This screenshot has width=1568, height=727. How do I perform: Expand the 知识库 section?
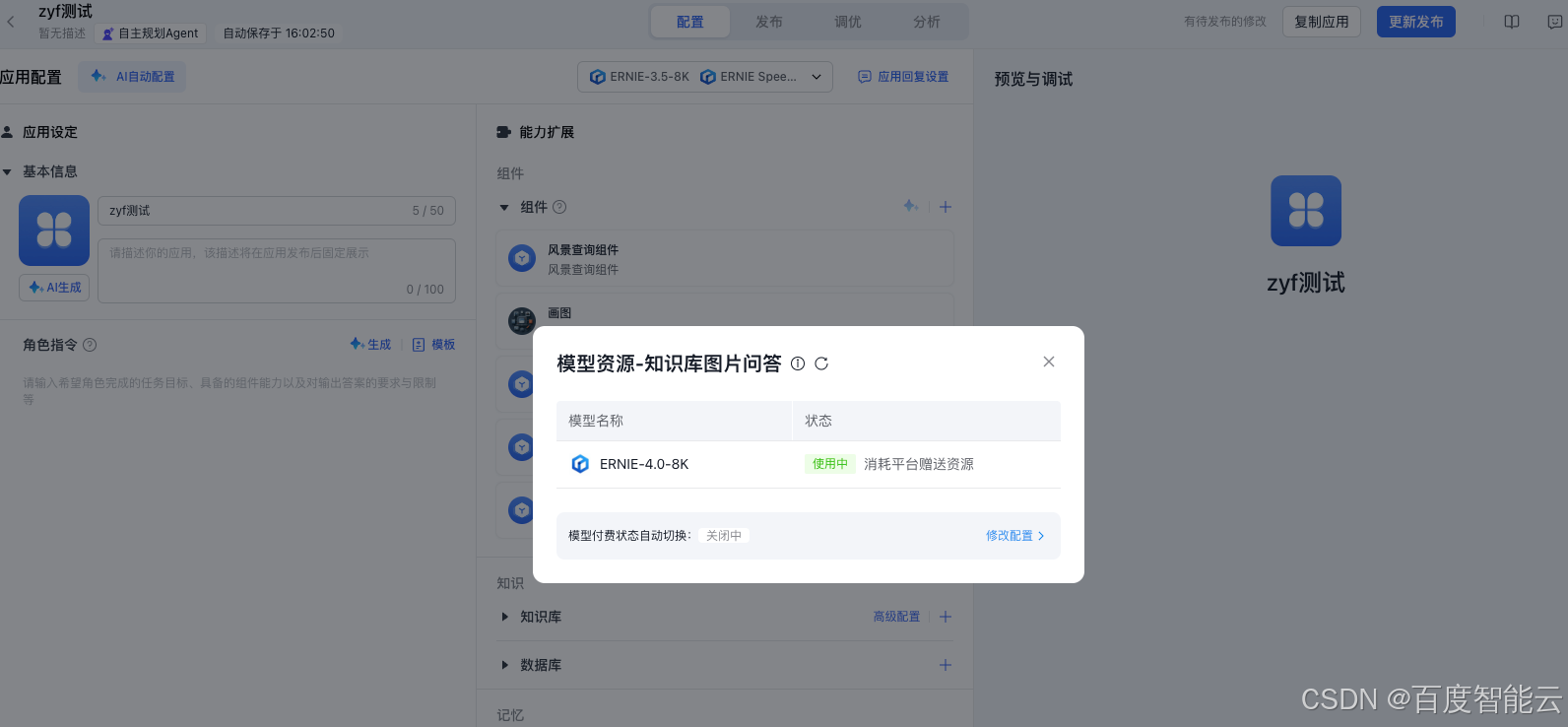(x=504, y=617)
